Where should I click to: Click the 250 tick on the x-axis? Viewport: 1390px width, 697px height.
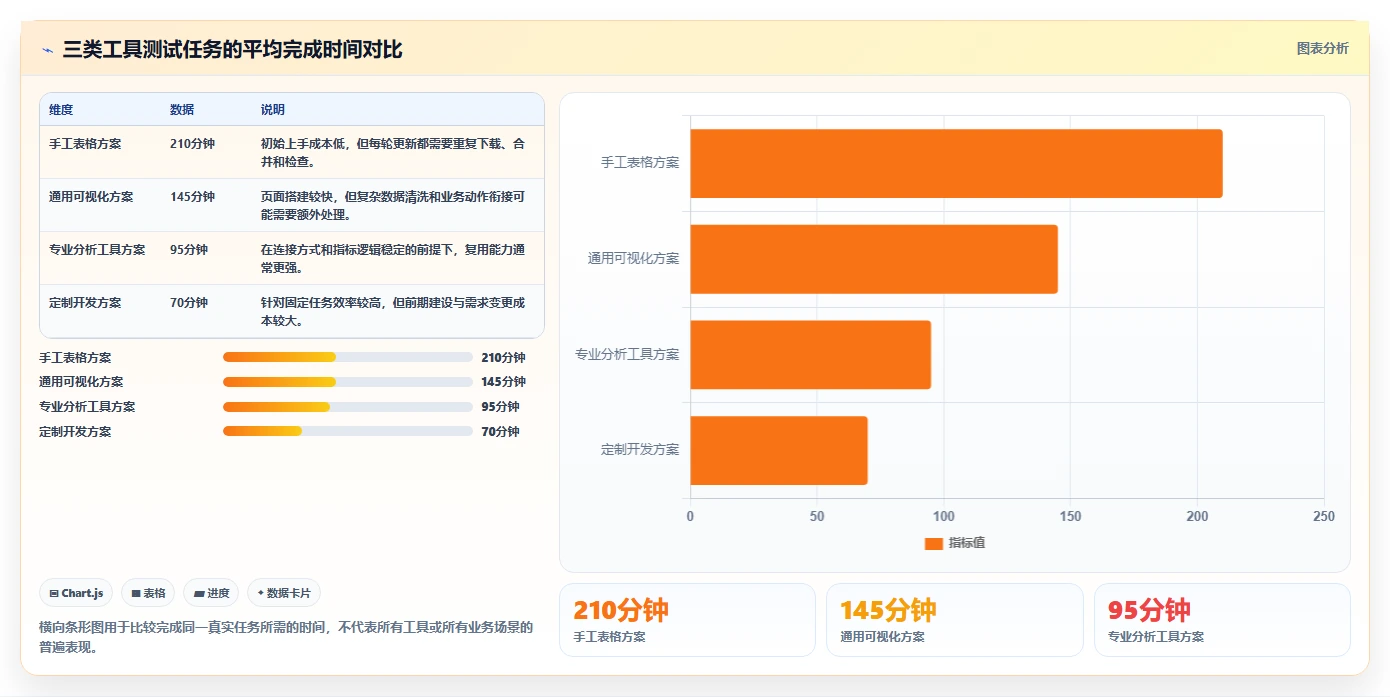[1323, 517]
